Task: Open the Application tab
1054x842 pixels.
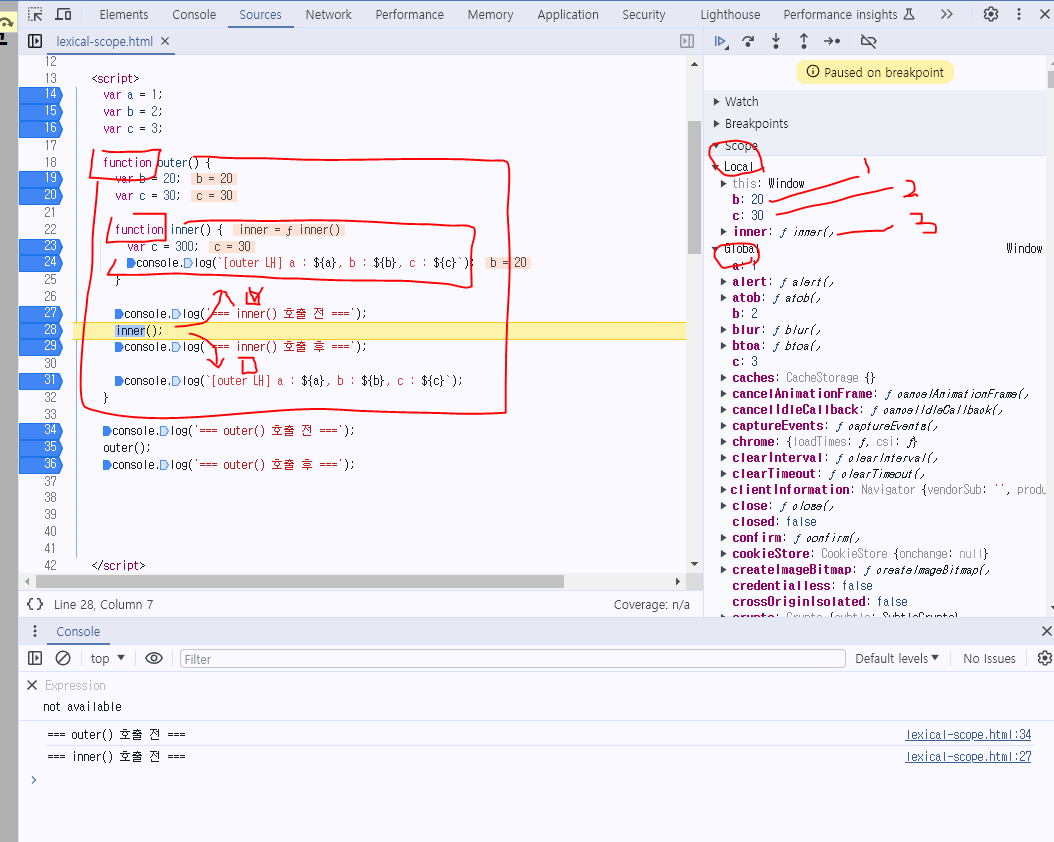Action: pos(568,14)
